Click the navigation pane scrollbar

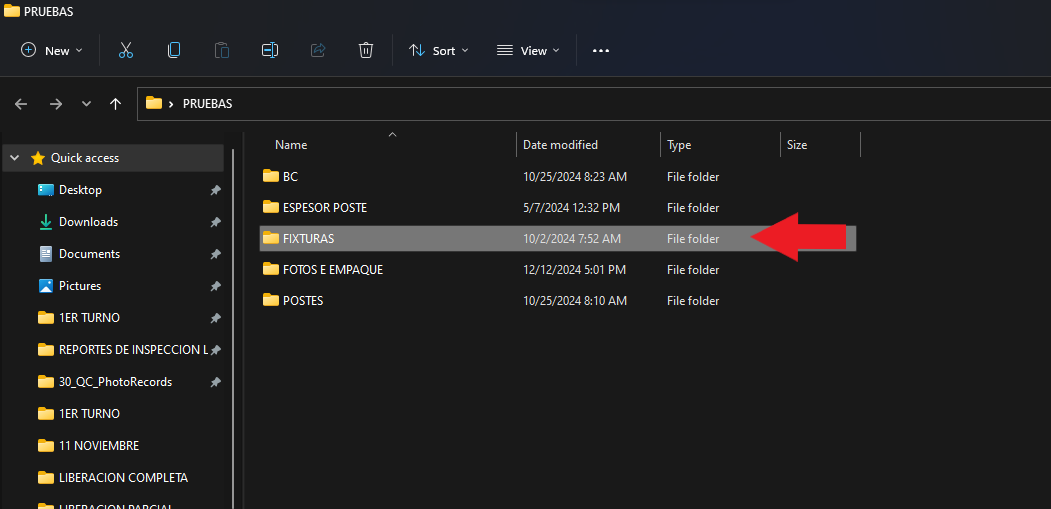233,329
